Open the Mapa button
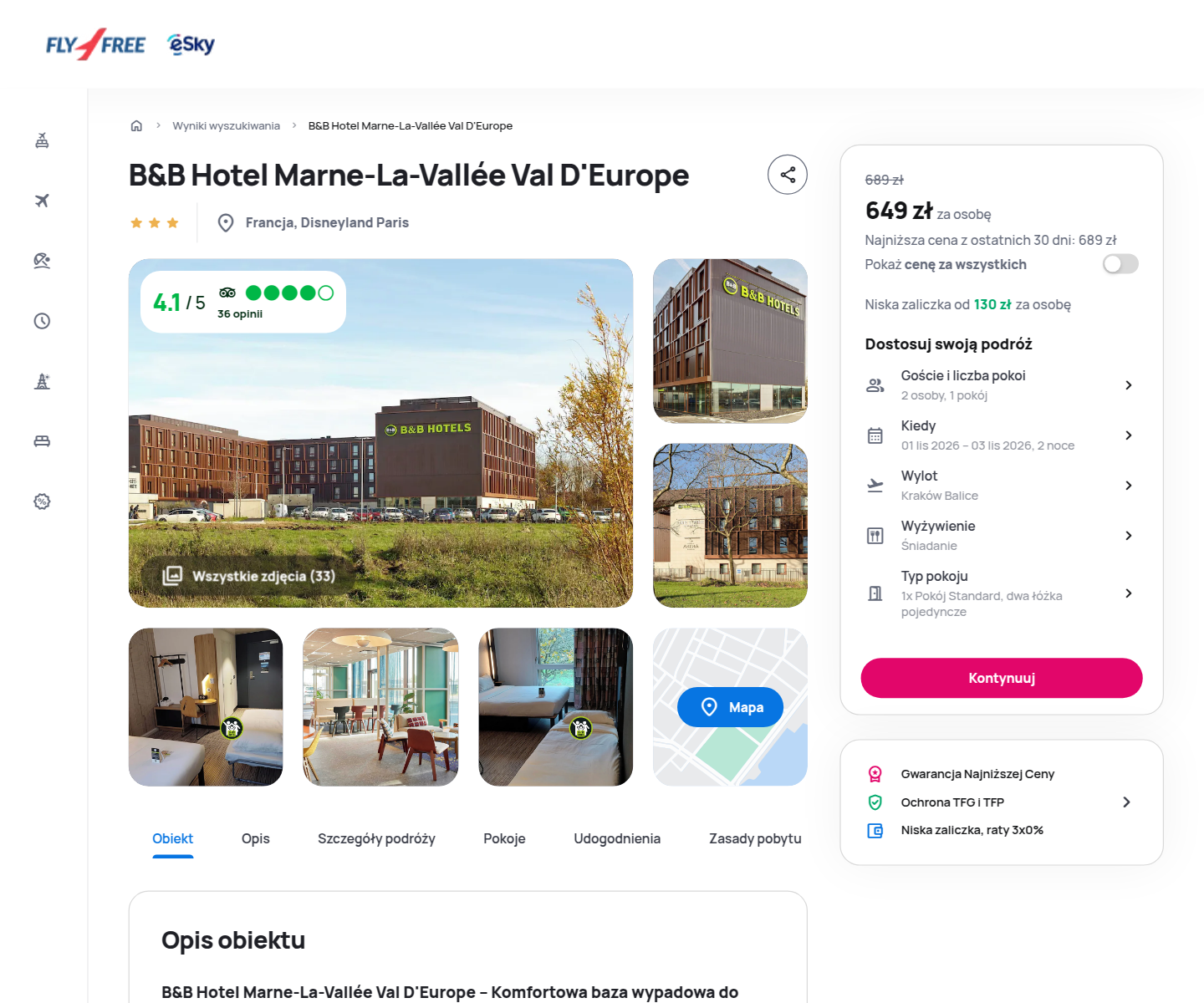1204x1003 pixels. [731, 707]
